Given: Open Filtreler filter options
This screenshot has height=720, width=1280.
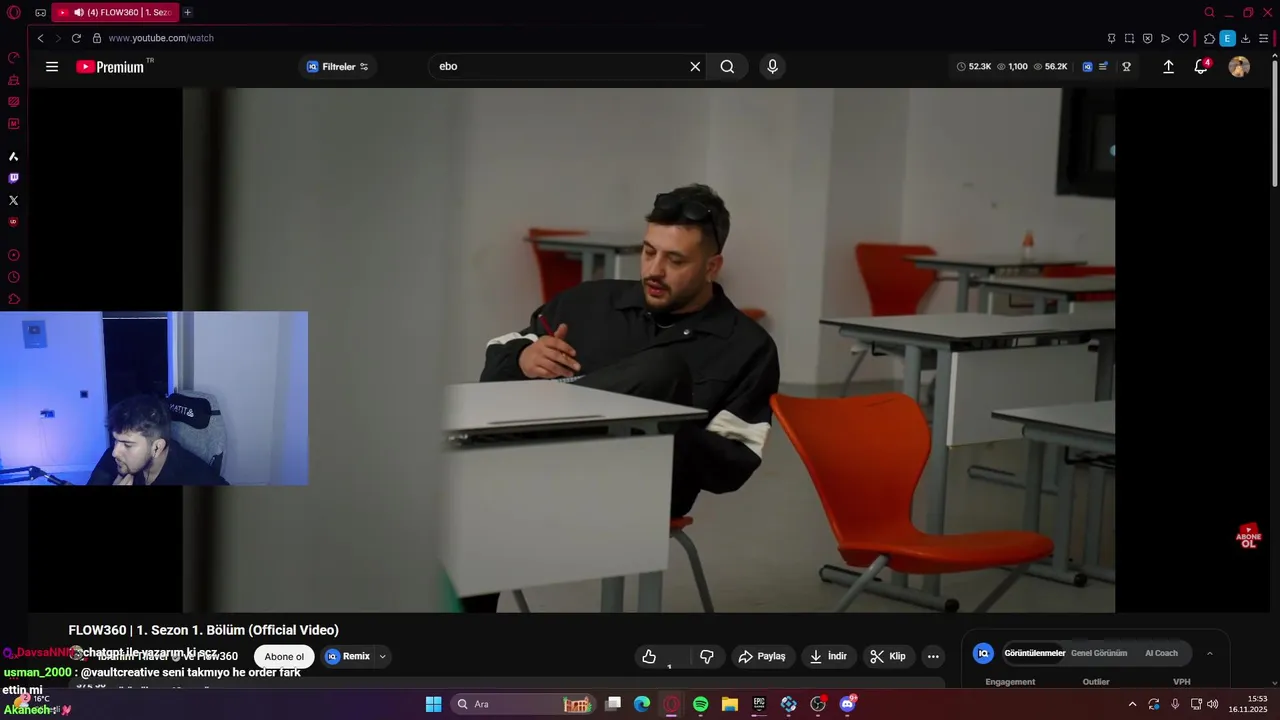Looking at the screenshot, I should point(337,67).
